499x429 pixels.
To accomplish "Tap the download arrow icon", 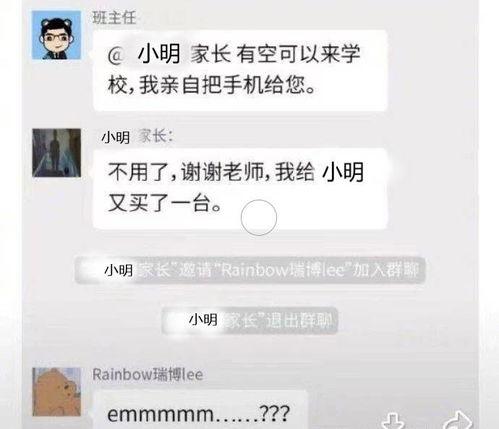I will coord(393,421).
